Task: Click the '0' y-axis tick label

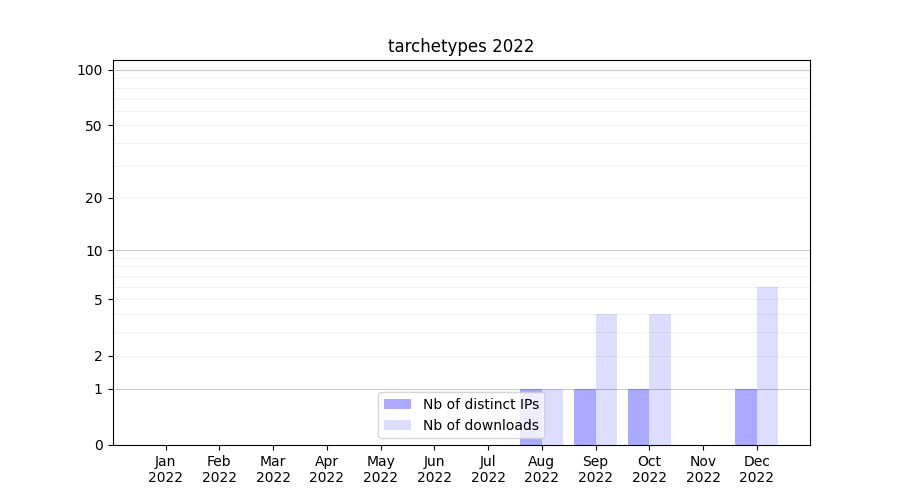Action: [98, 445]
